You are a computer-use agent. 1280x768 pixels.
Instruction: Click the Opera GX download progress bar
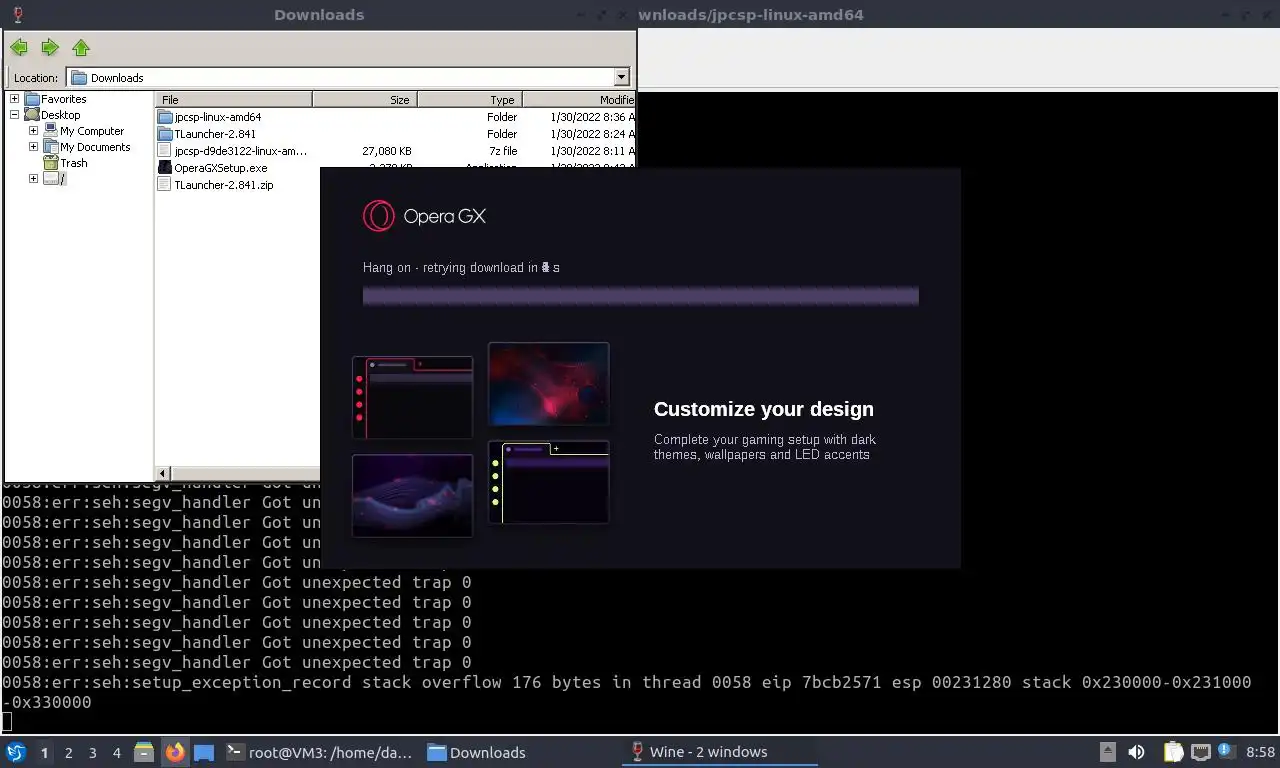coord(640,295)
